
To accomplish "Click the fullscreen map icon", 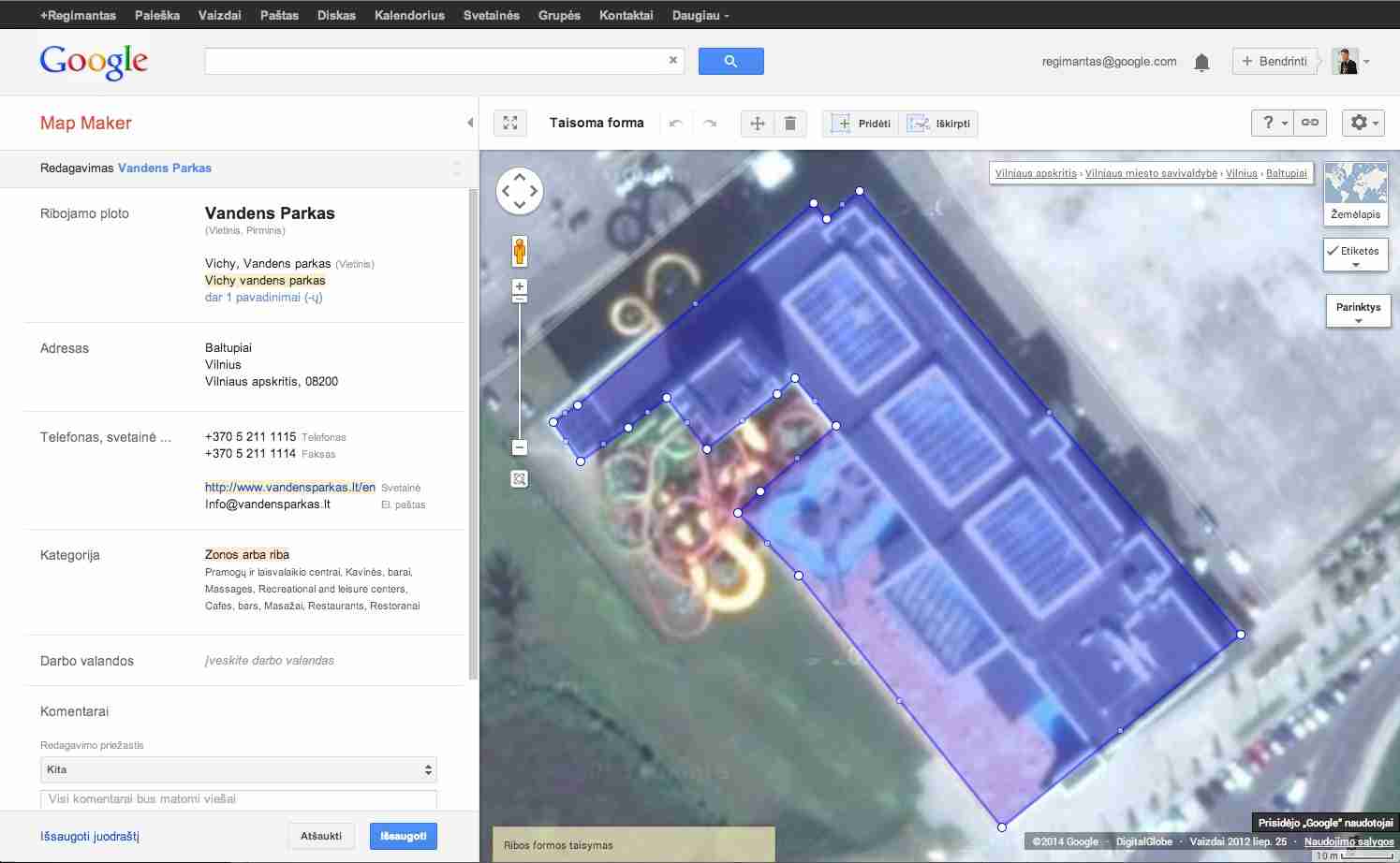I will 510,123.
